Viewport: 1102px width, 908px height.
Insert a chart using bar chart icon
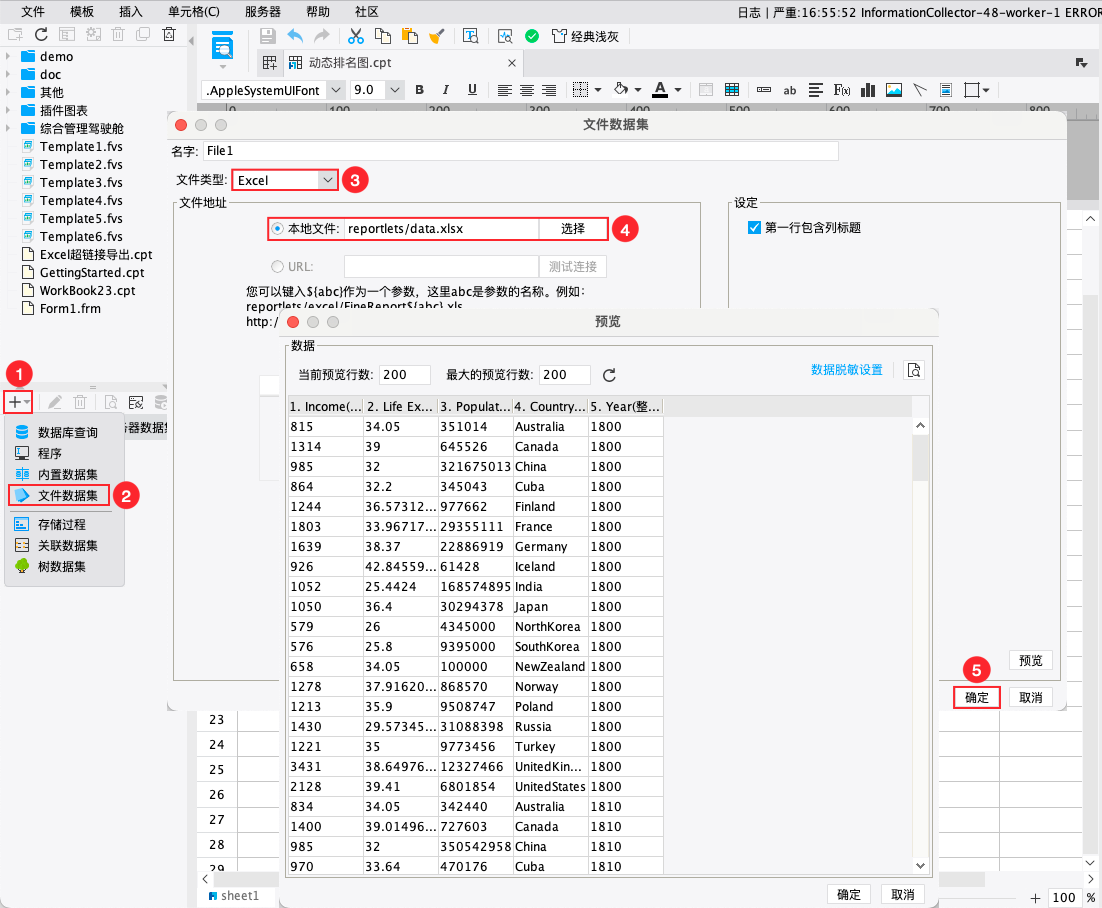(868, 90)
